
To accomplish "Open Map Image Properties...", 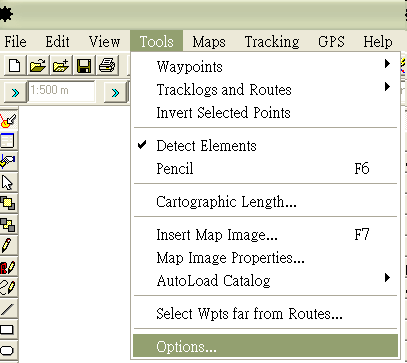I will [266, 258].
